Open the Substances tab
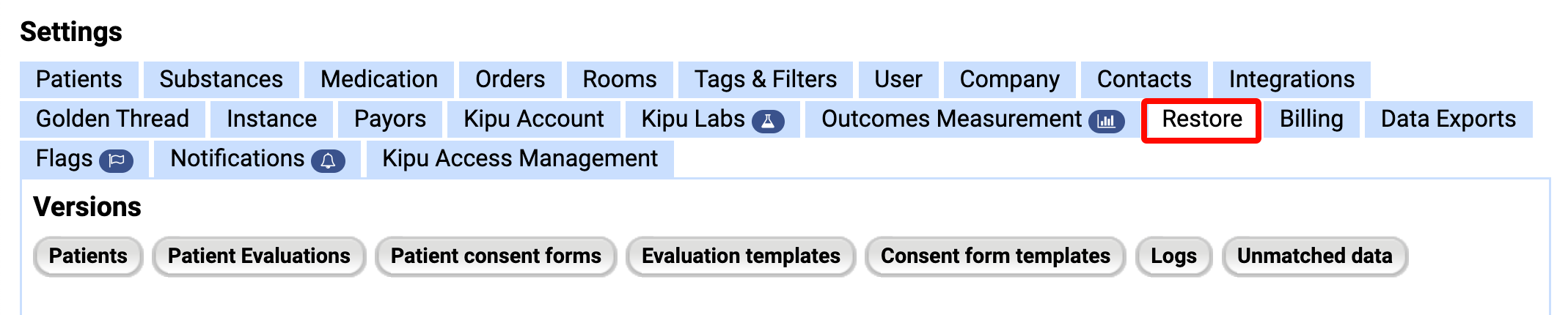The height and width of the screenshot is (315, 1568). 221,80
